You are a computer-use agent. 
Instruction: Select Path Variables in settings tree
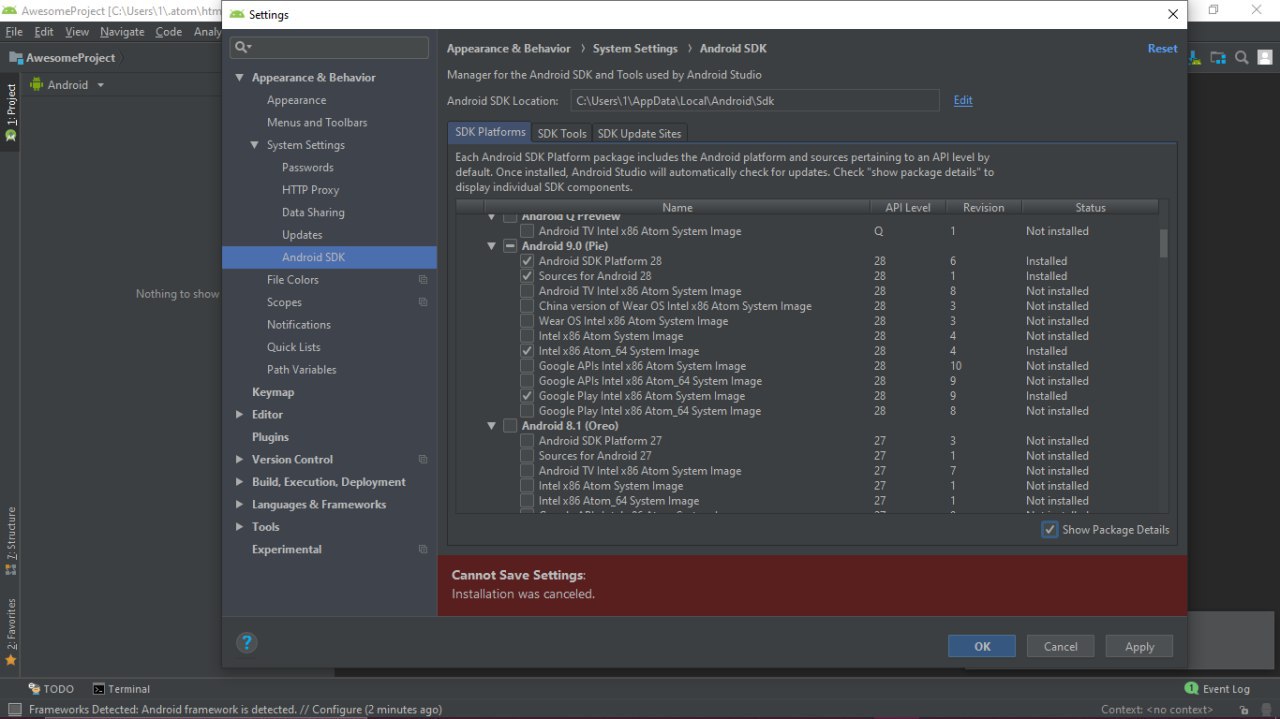(x=301, y=370)
